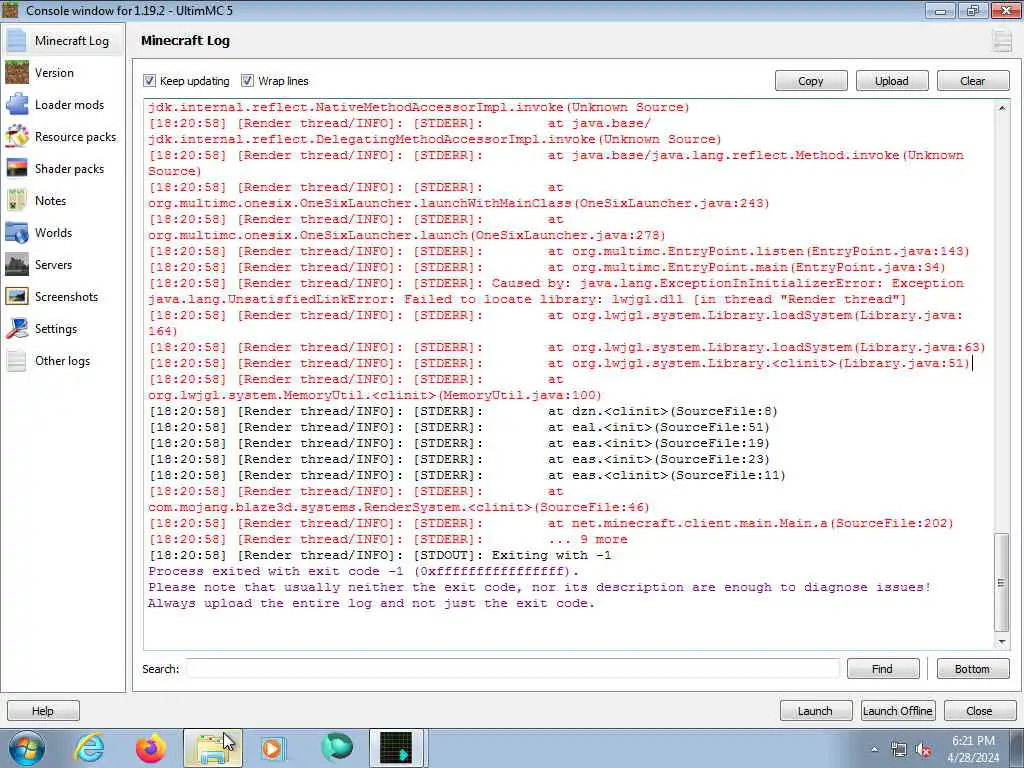Click the 'at eal.<init>(SourceFile:51)' line
Screen dimensions: 1024x768
[459, 427]
